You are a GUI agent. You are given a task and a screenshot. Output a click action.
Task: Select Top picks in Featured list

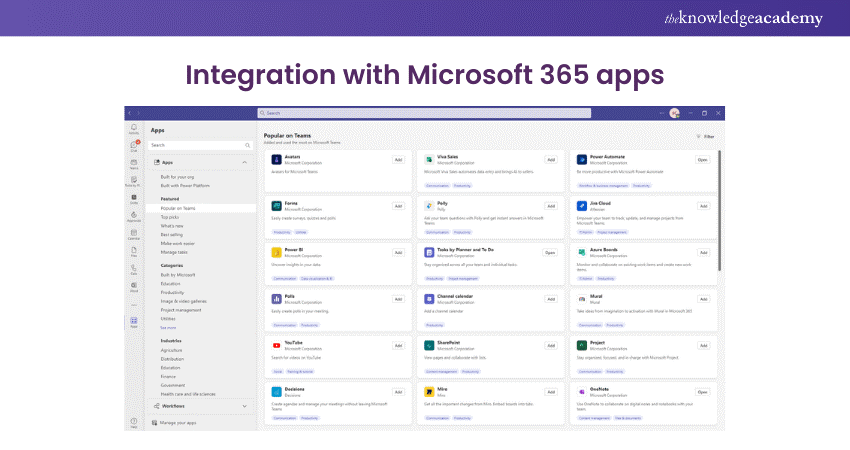[x=171, y=217]
